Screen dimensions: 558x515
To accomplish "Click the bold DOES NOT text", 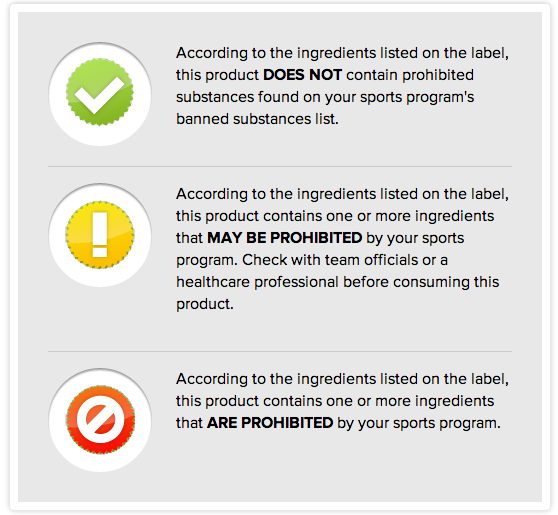I will click(x=302, y=75).
